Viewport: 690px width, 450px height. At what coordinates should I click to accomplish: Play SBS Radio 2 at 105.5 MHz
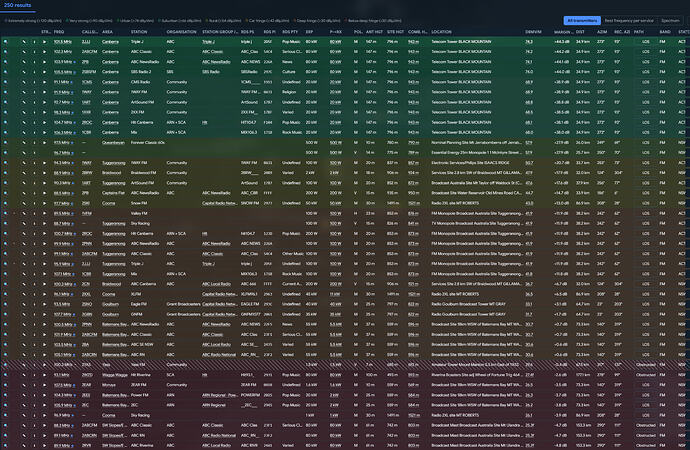[x=44, y=72]
